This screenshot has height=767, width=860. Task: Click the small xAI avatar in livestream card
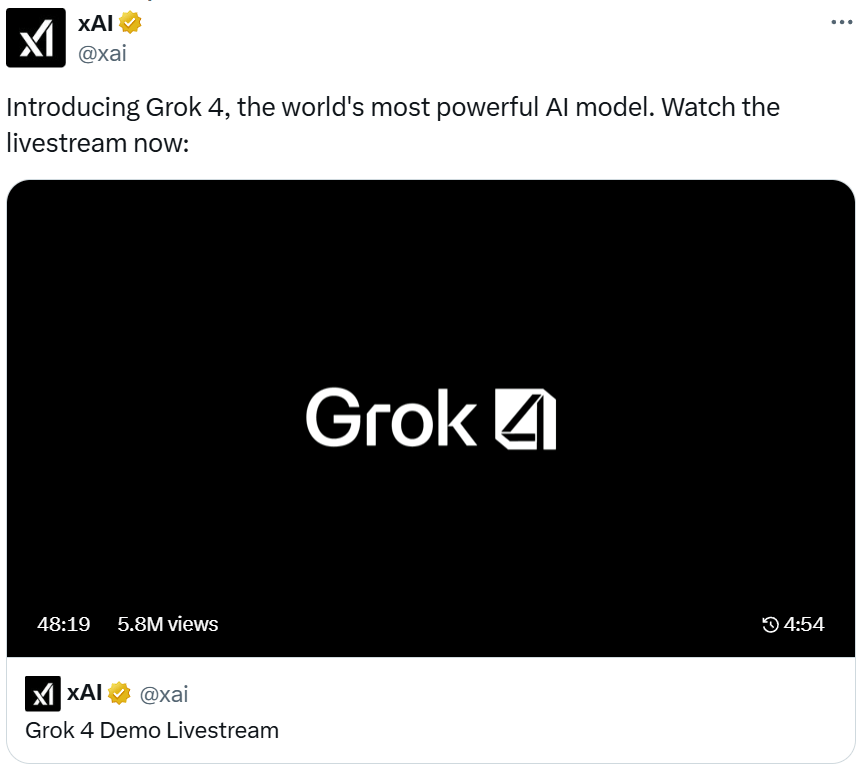(x=43, y=694)
